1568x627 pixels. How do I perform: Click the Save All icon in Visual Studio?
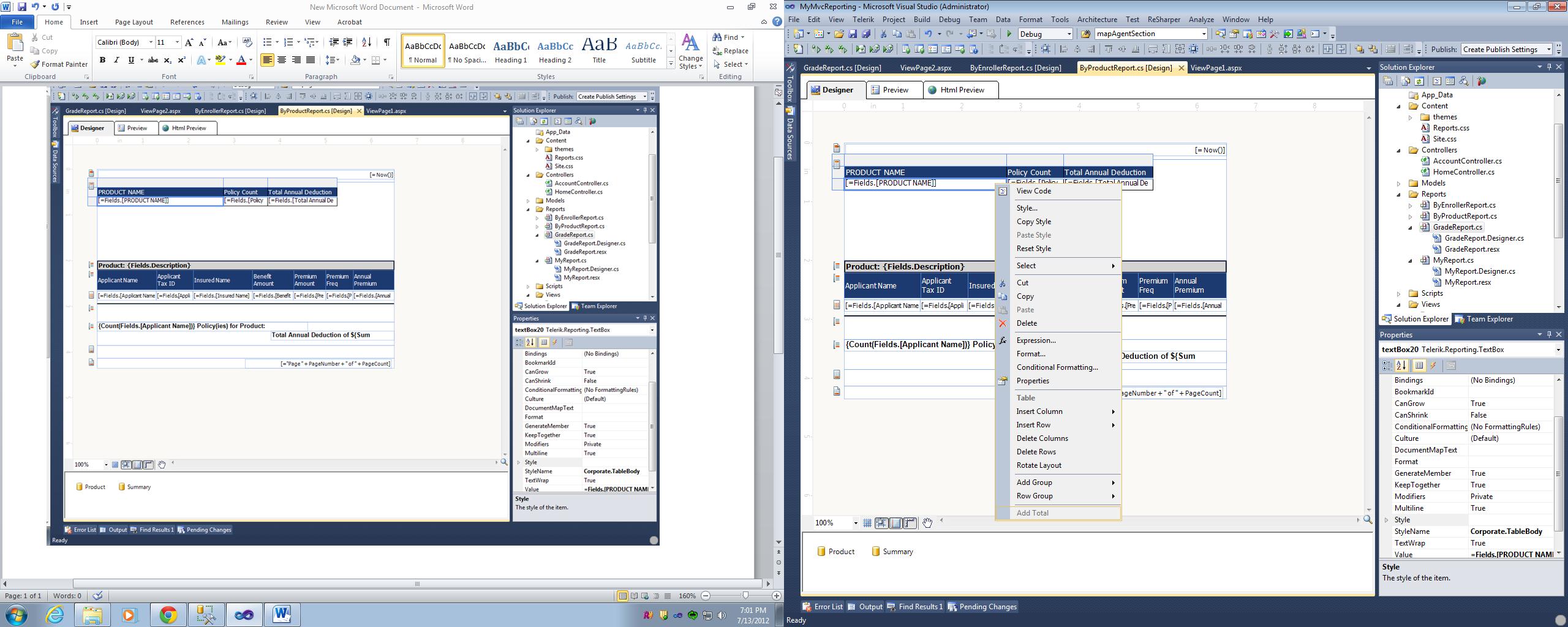(866, 34)
